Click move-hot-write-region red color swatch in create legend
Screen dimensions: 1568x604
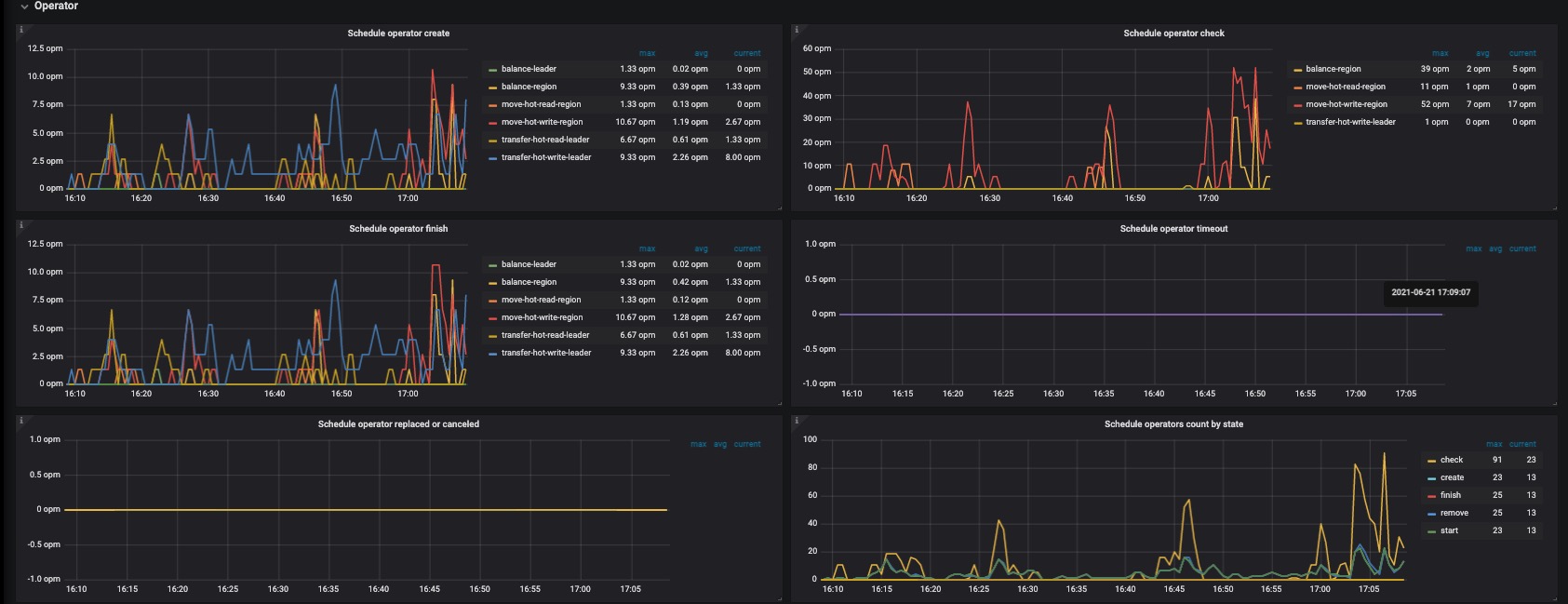point(492,123)
